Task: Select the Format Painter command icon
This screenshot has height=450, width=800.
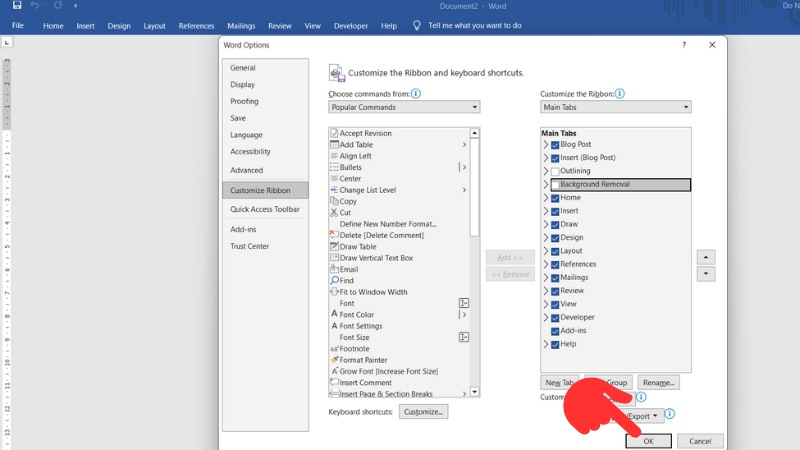Action: (x=334, y=360)
